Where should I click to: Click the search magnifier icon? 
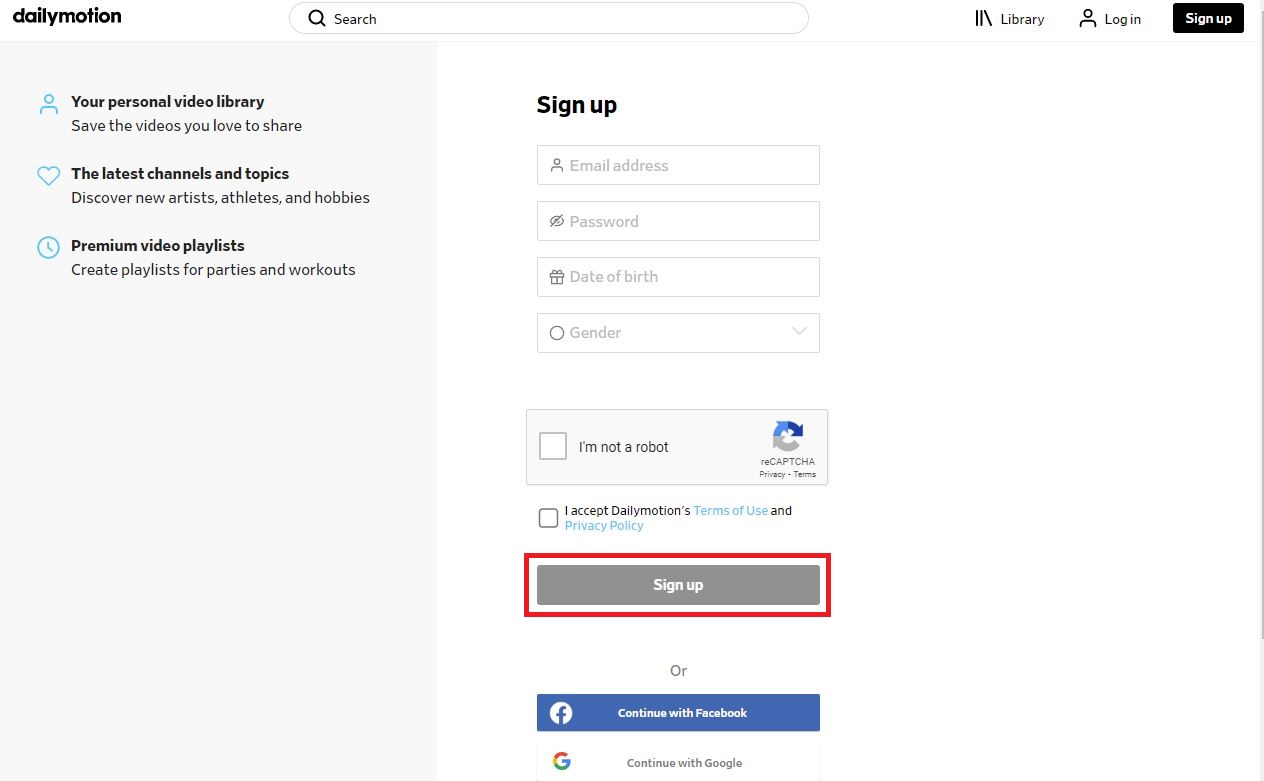(x=316, y=18)
